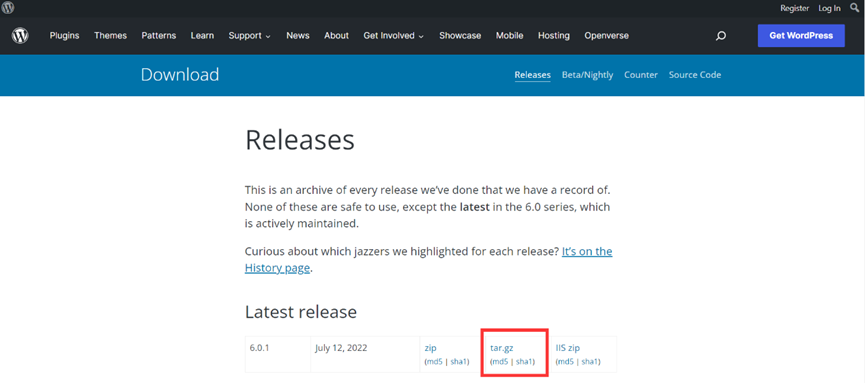The image size is (865, 383).
Task: Click the Latest release heading
Action: click(x=301, y=312)
